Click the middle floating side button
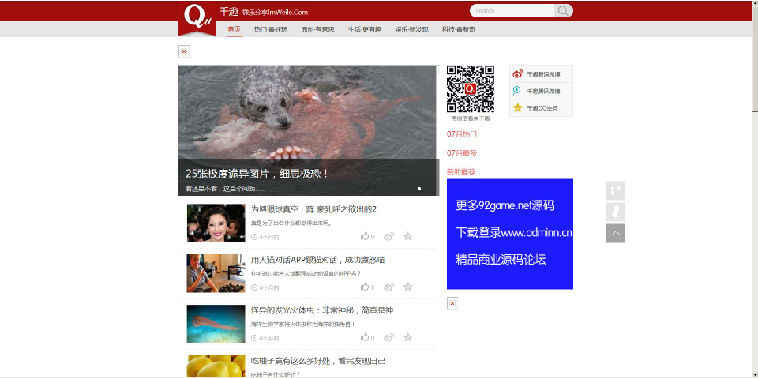Viewport: 758px width, 378px height. pyautogui.click(x=615, y=212)
